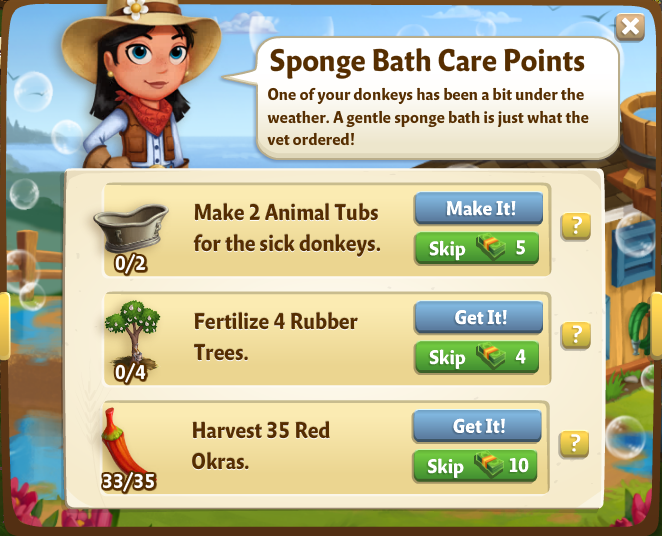The width and height of the screenshot is (662, 536).
Task: Click the Rubber Tree icon
Action: [133, 334]
